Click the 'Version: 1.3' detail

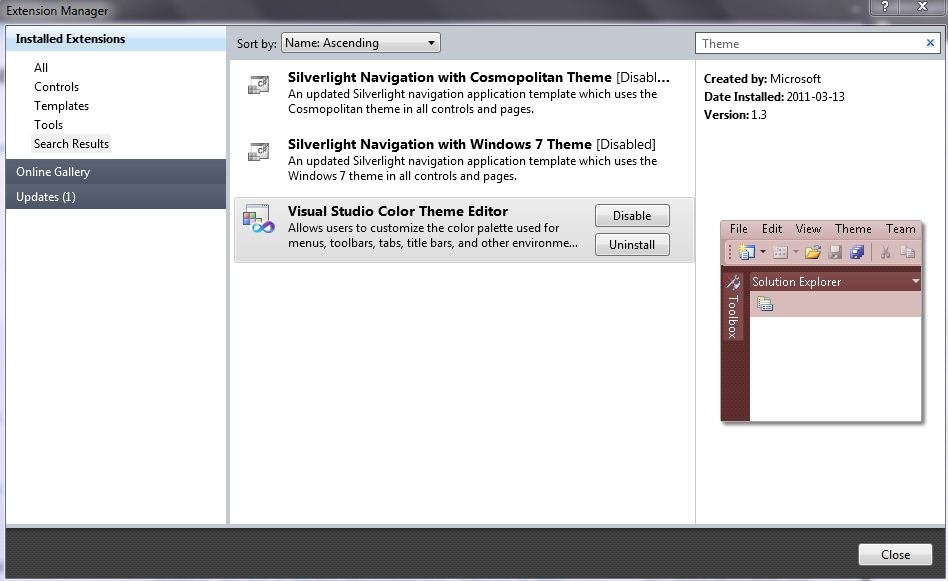[735, 115]
